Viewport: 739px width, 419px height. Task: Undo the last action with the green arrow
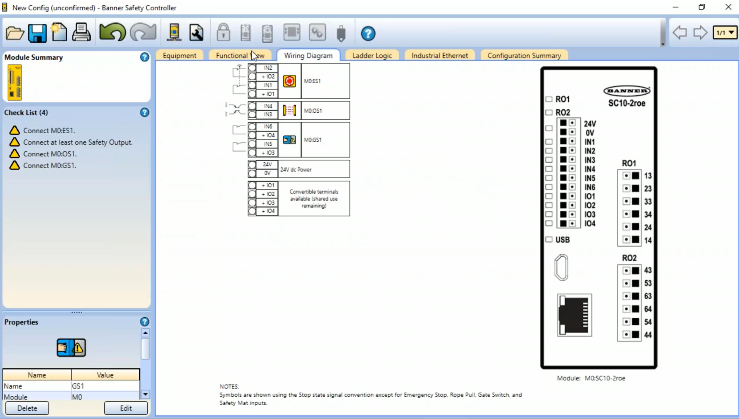112,33
